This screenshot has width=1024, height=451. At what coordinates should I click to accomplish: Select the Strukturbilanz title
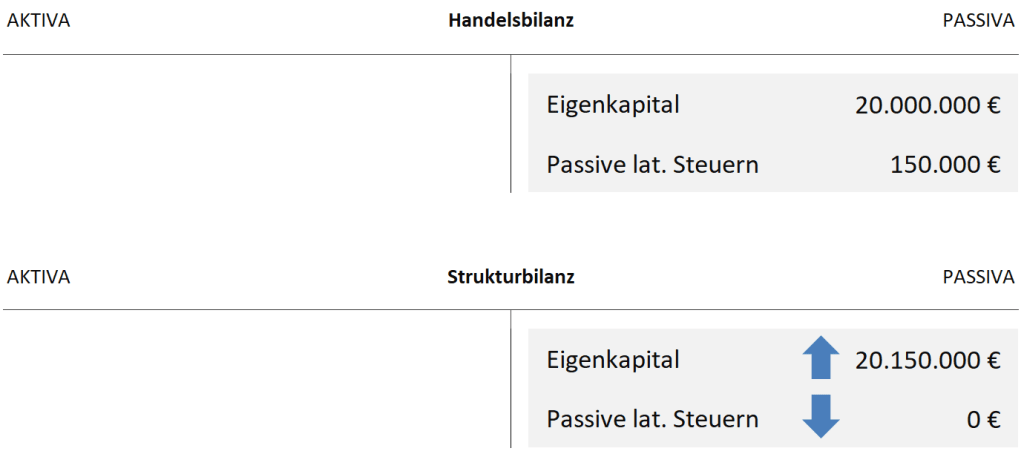pos(511,277)
